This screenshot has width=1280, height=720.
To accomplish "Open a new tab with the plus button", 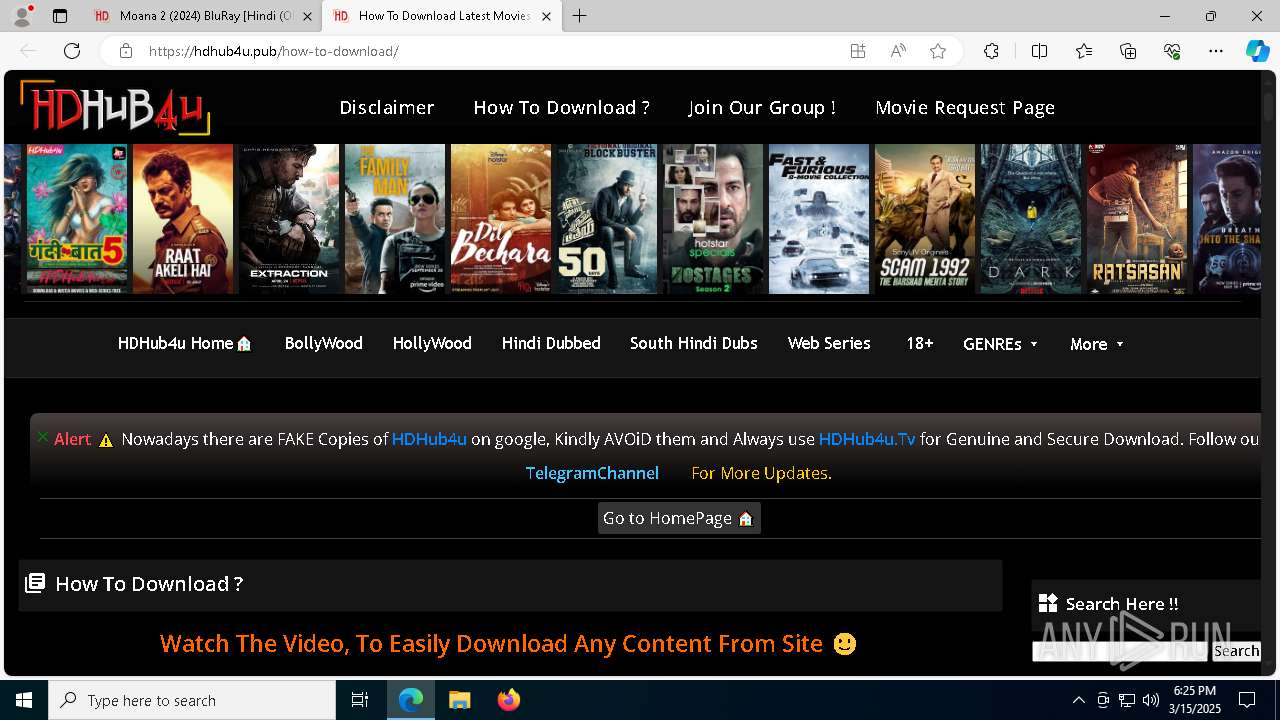I will click(580, 16).
